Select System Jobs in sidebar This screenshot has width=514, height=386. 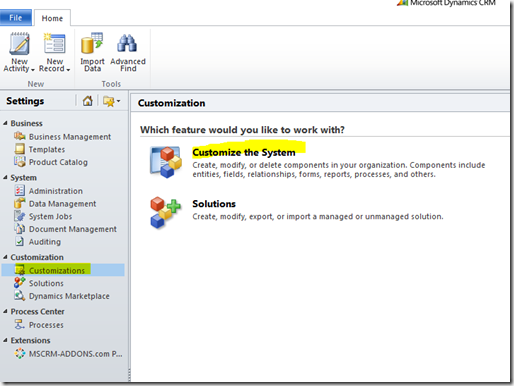click(50, 216)
